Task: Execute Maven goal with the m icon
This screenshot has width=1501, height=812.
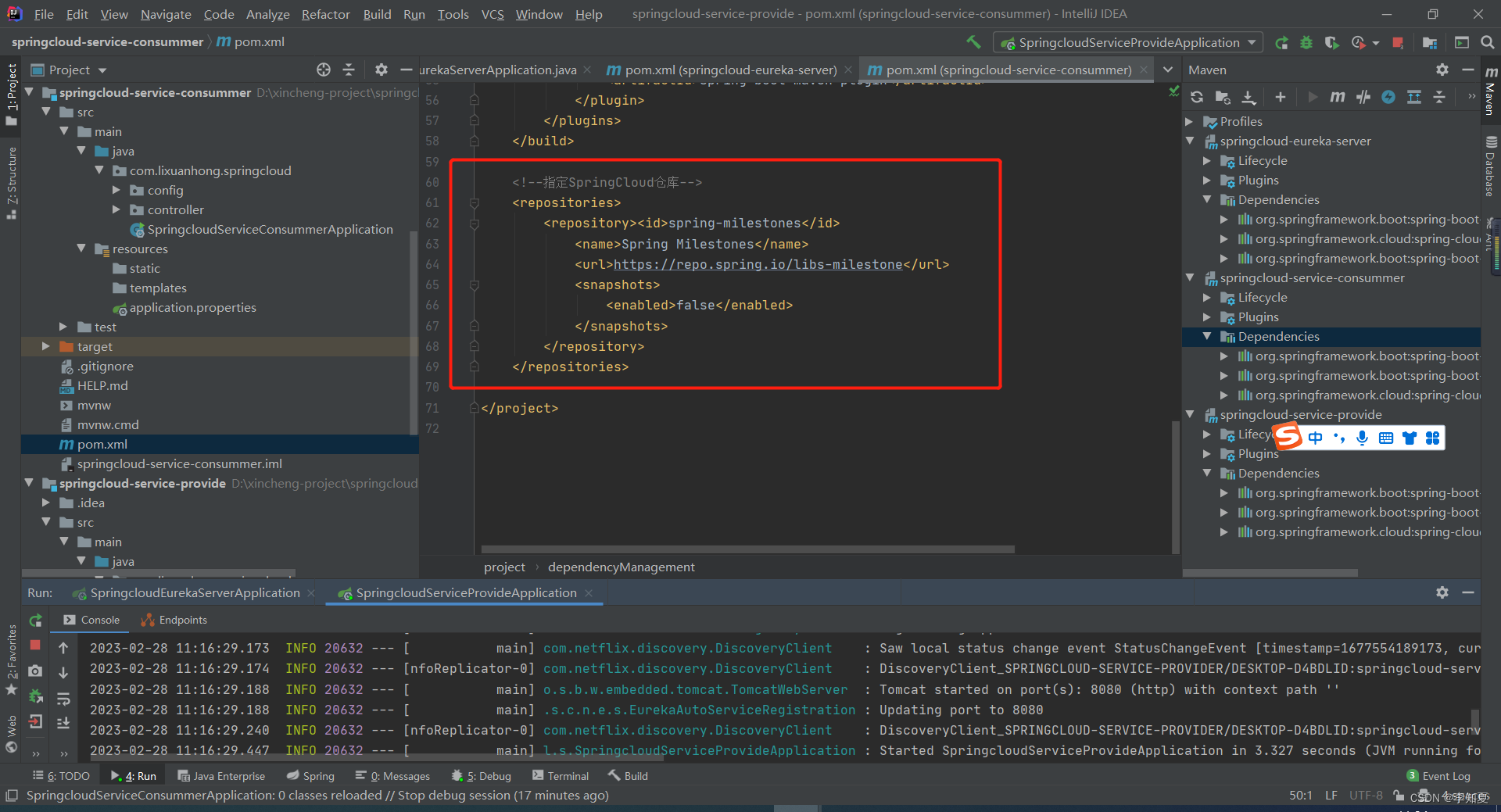Action: pos(1338,97)
